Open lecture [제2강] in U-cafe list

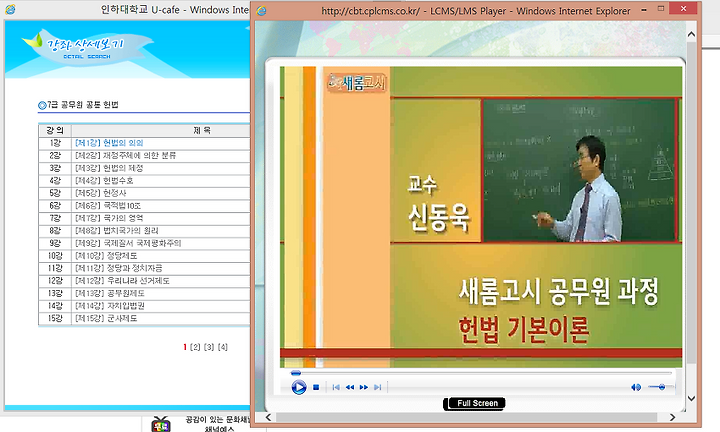click(125, 156)
